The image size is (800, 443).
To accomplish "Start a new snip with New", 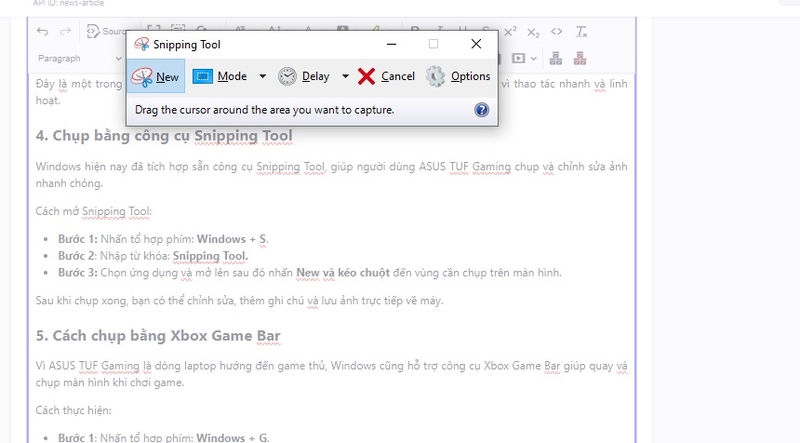I will click(x=156, y=77).
